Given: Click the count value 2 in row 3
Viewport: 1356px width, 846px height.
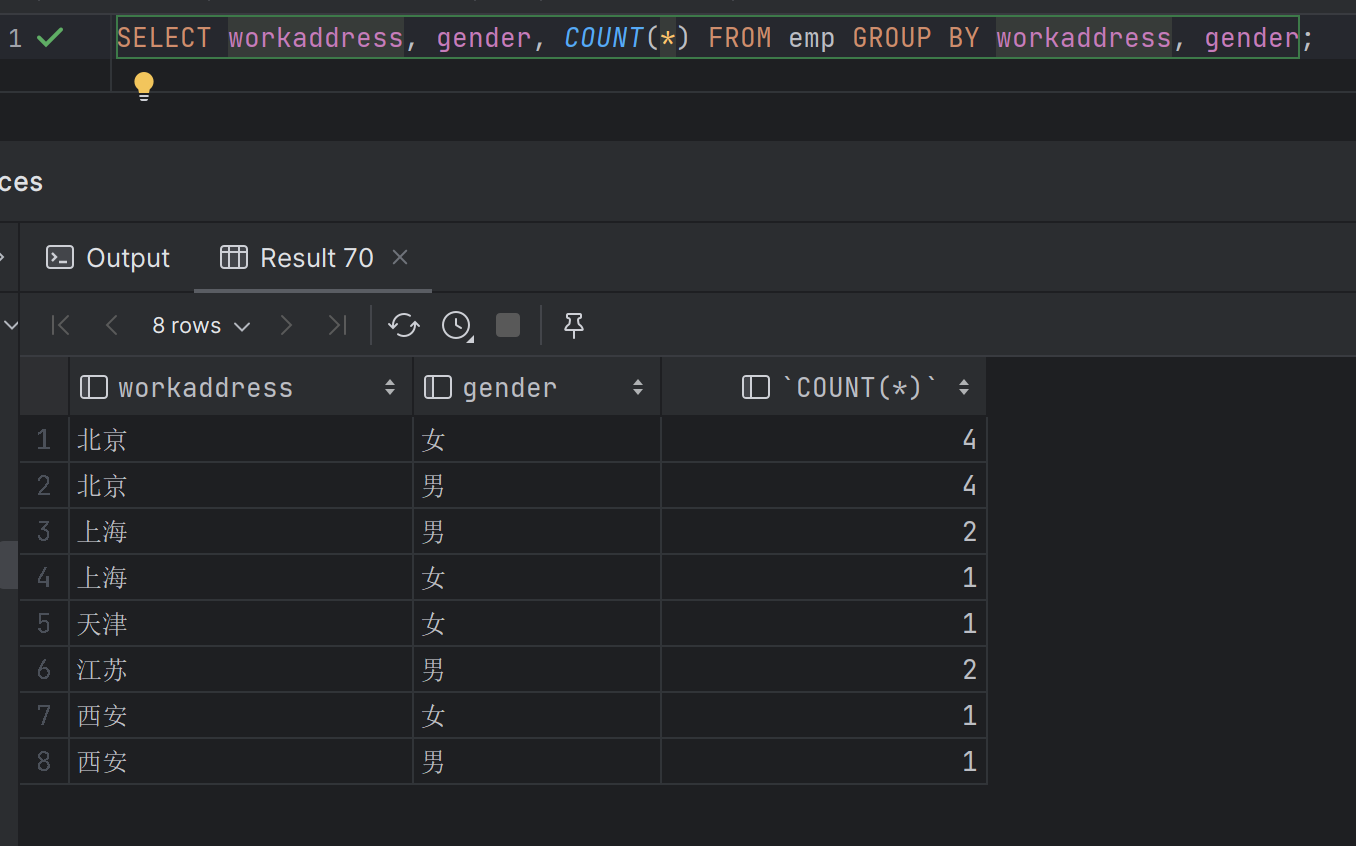Looking at the screenshot, I should [824, 532].
